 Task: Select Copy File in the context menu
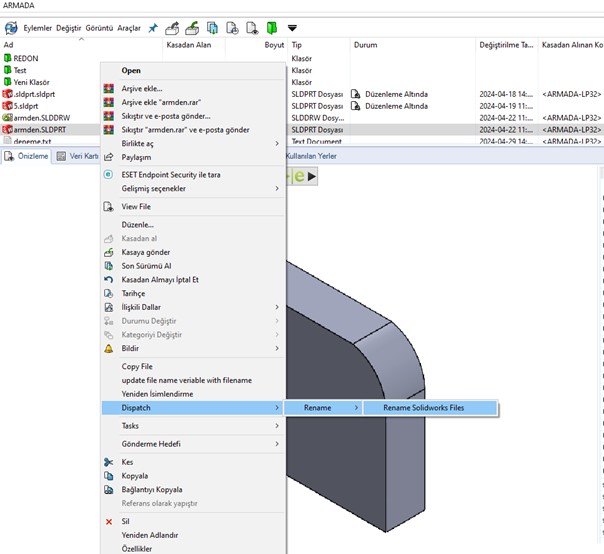137,366
